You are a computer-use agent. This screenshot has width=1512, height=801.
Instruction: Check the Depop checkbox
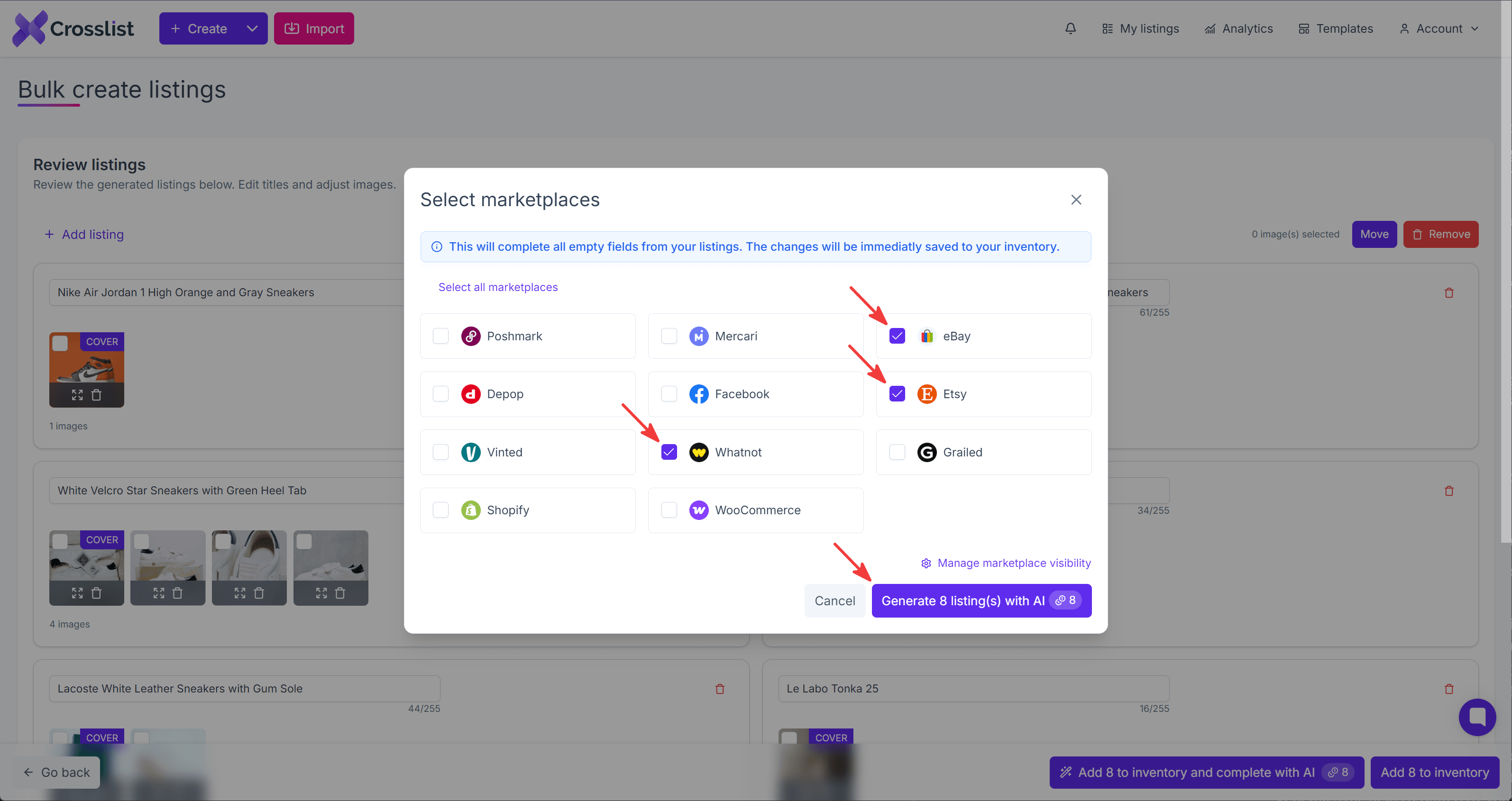pyautogui.click(x=440, y=394)
